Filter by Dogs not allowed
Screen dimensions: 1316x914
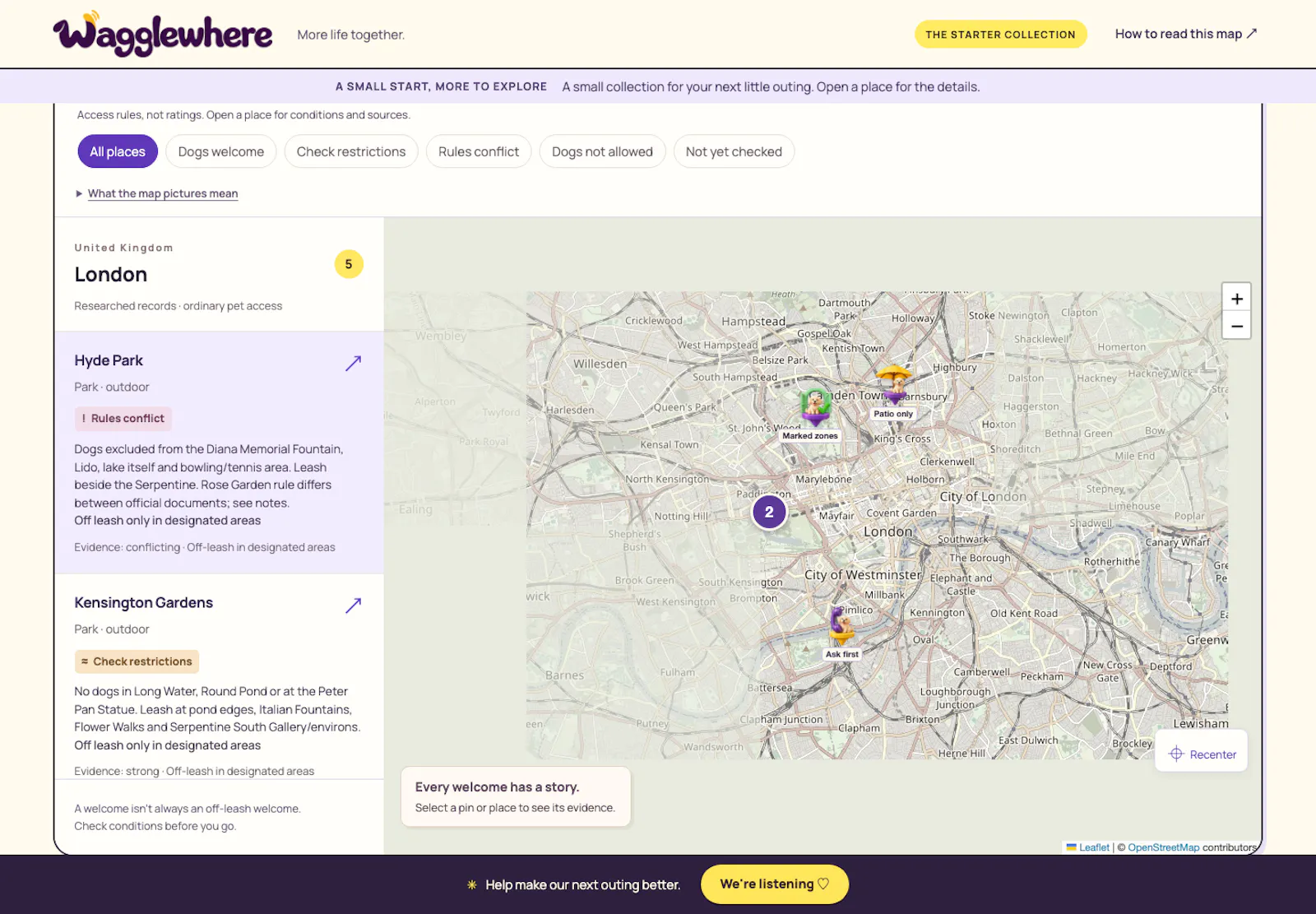click(602, 151)
